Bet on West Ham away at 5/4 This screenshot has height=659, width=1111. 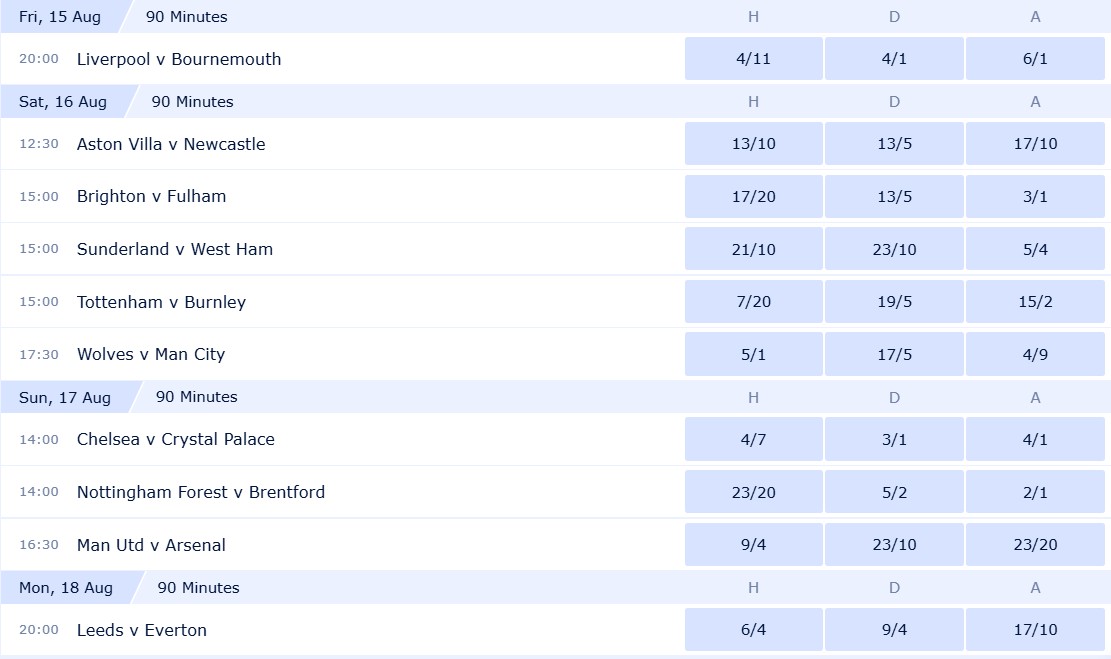pos(1035,249)
